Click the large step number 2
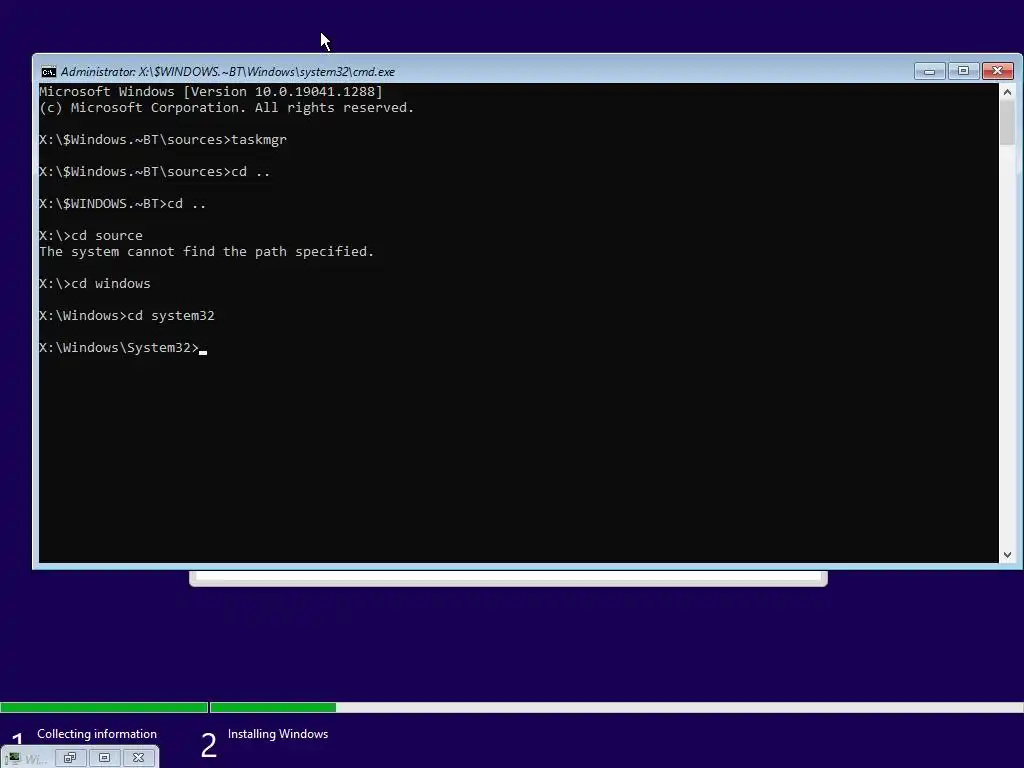 point(208,746)
